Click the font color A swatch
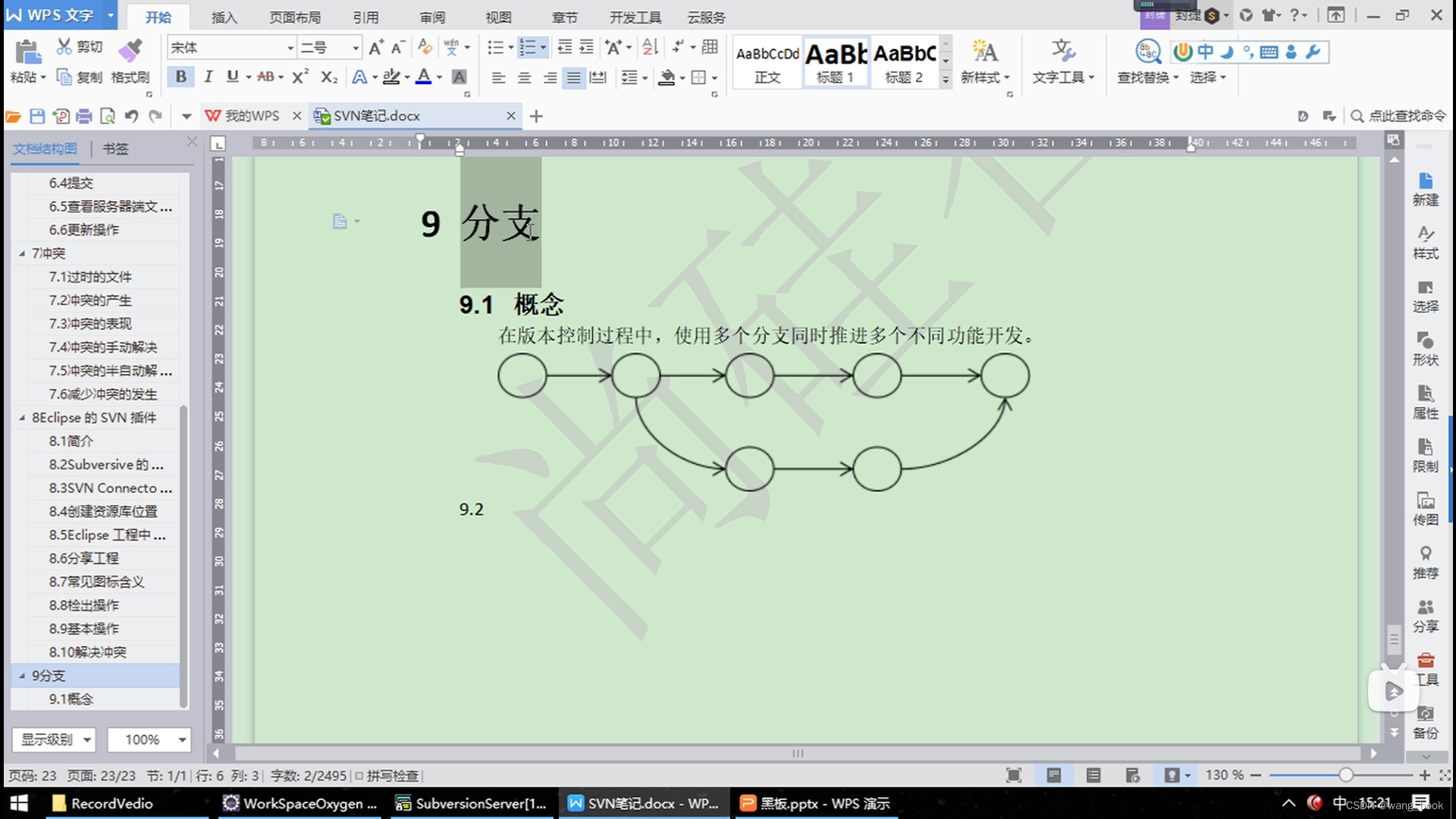The image size is (1456, 819). (423, 77)
